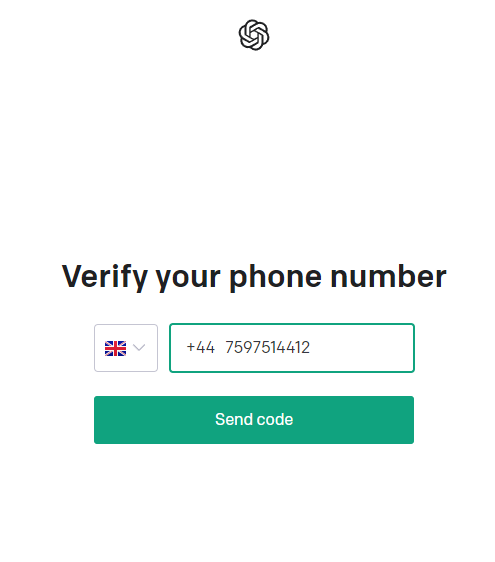Click the "Send code" label text
The width and height of the screenshot is (495, 562).
tap(254, 419)
